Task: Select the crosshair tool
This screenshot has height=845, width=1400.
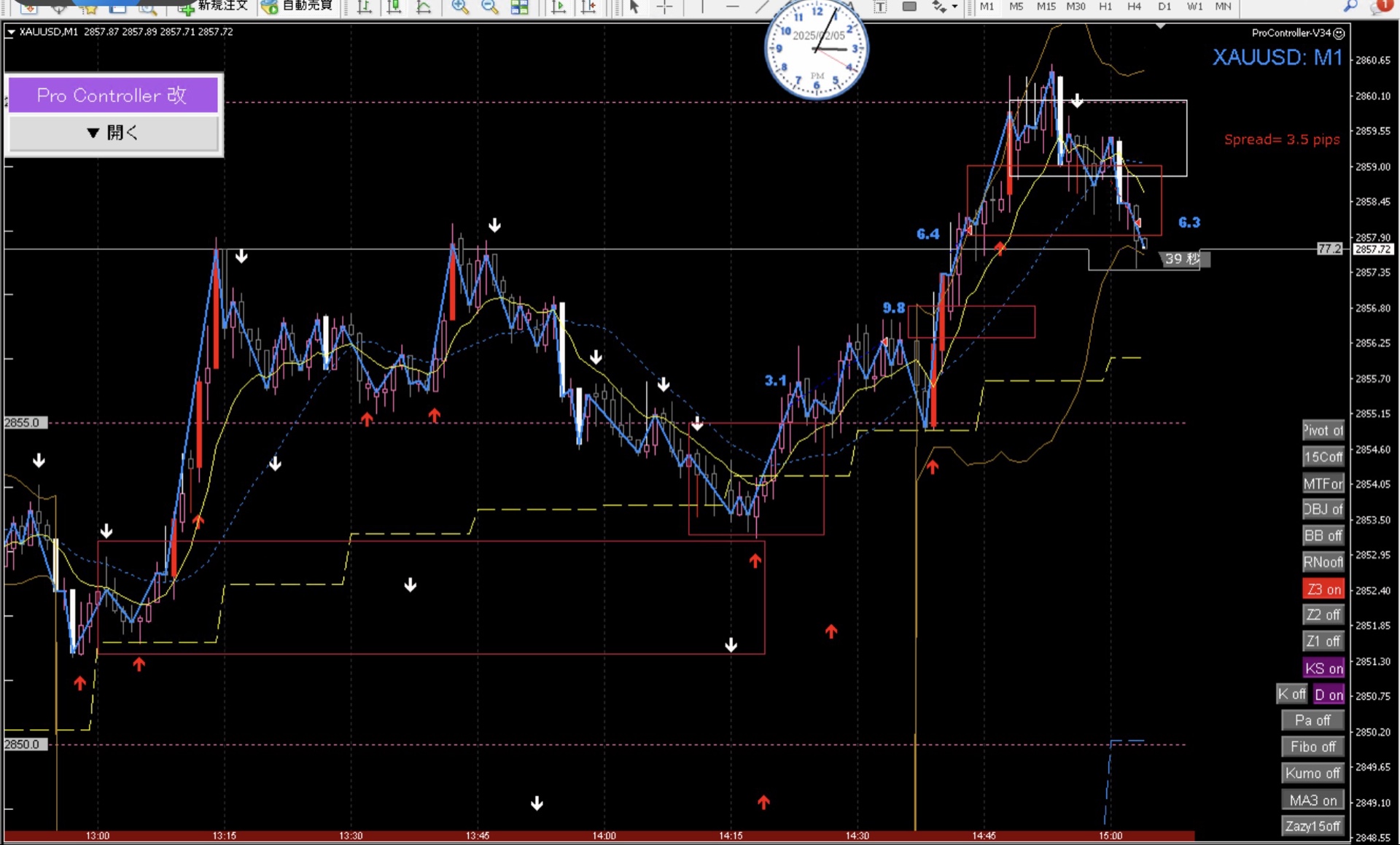Action: click(x=664, y=7)
